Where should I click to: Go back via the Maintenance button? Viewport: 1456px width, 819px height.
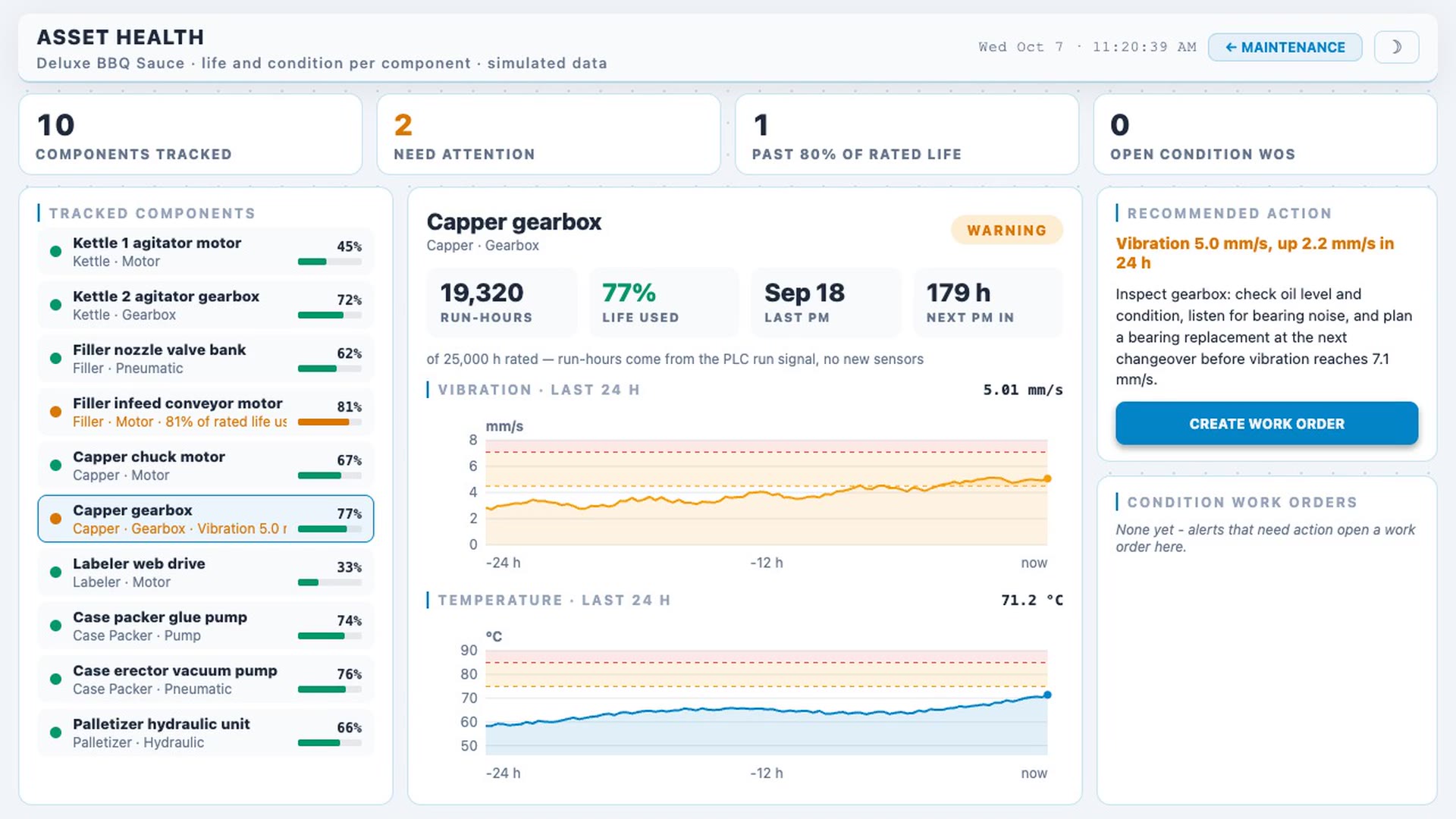(x=1285, y=47)
